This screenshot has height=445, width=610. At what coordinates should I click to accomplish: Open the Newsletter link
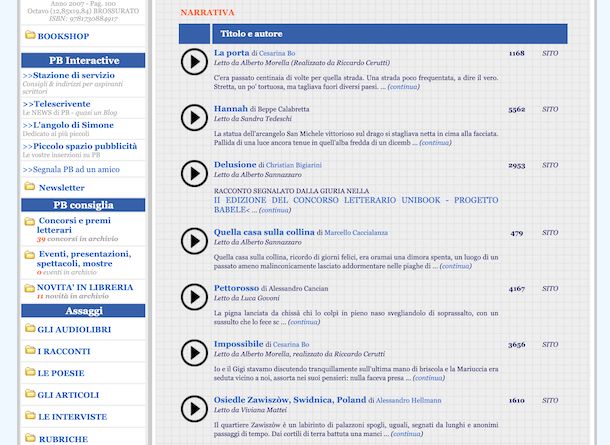click(61, 187)
